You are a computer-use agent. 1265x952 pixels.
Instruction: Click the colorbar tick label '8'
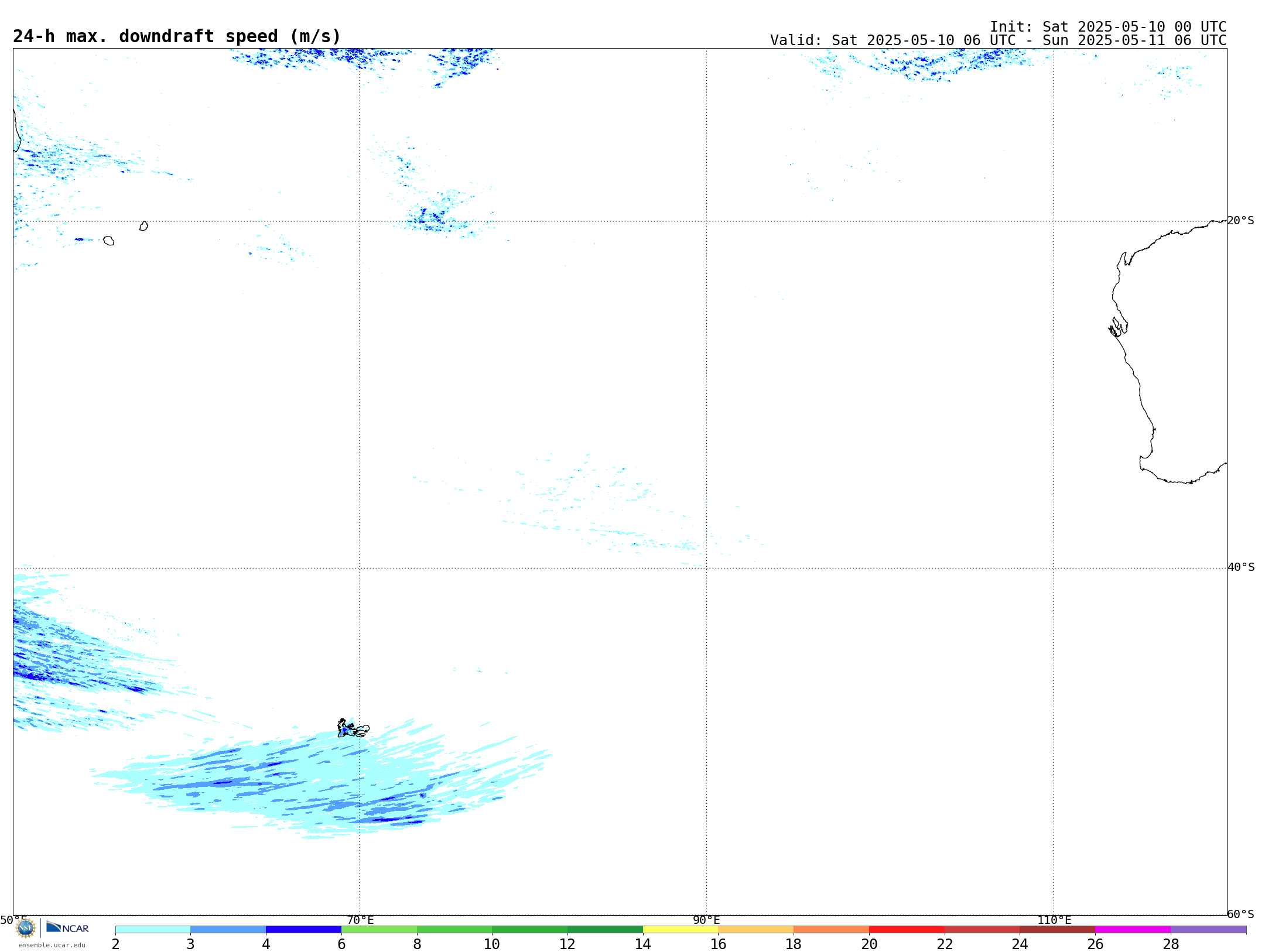pyautogui.click(x=417, y=944)
